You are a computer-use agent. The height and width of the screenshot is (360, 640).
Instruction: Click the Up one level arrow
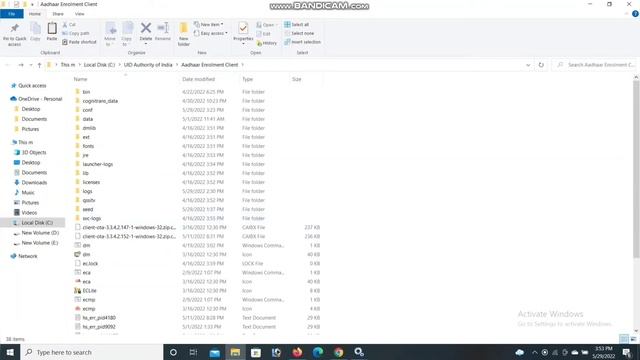[39, 65]
